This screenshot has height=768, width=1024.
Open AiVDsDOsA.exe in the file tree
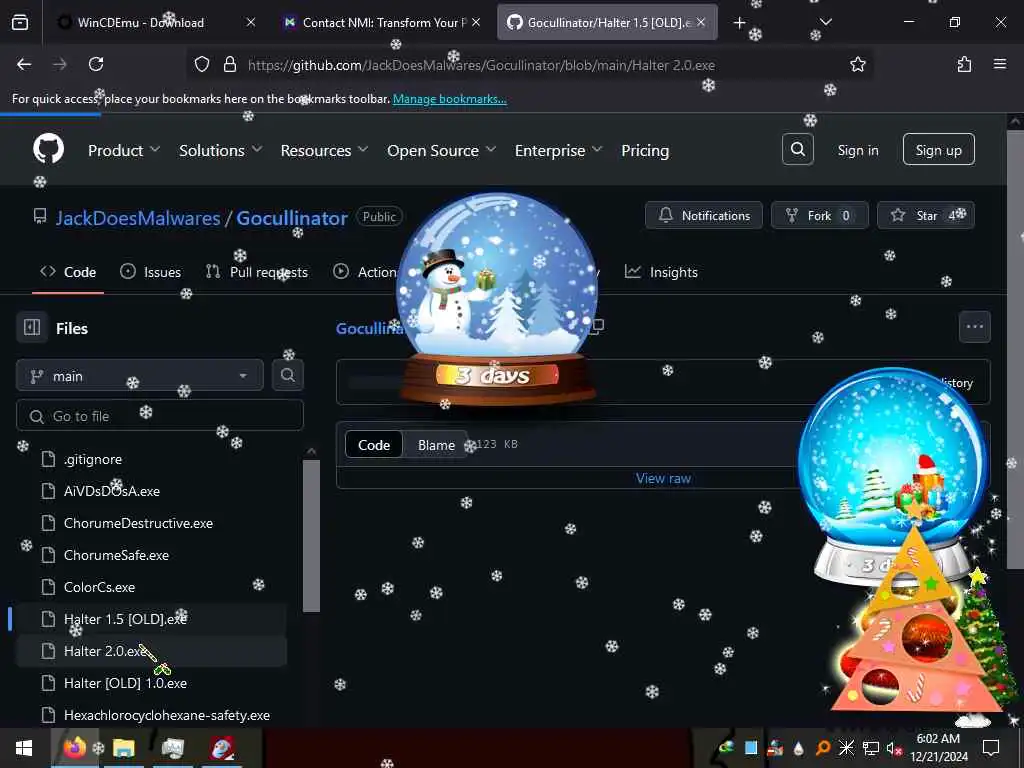point(112,491)
